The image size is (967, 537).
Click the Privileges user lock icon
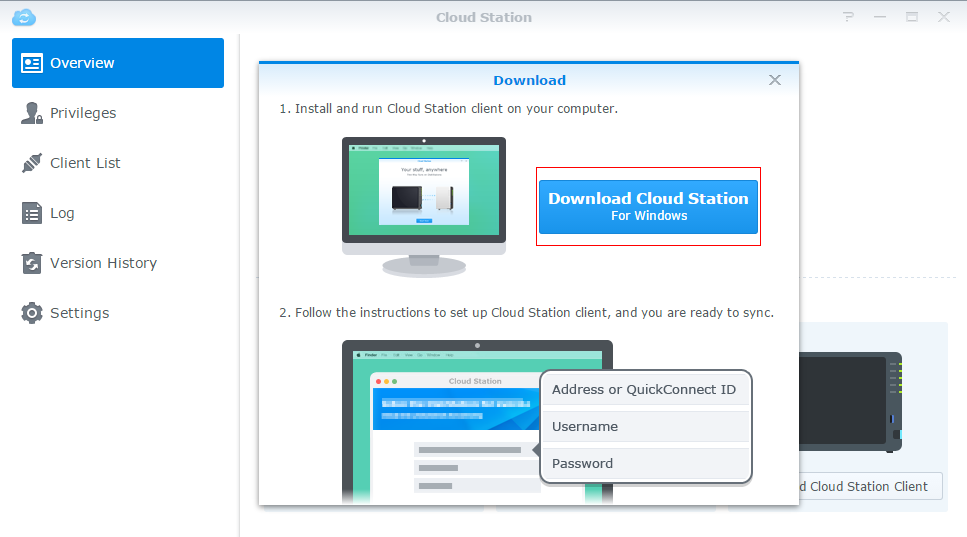coord(31,113)
